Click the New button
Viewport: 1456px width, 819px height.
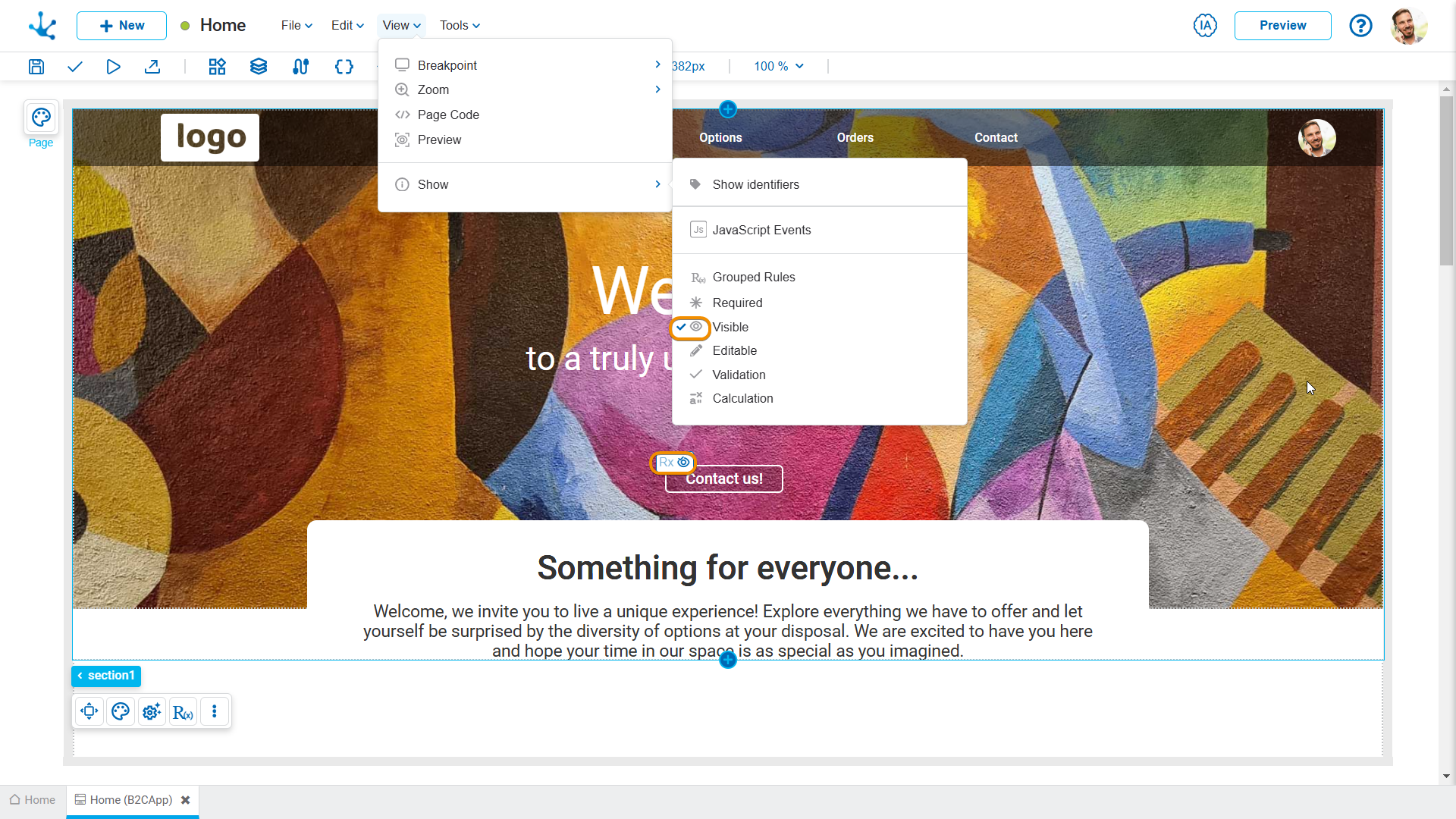coord(121,25)
